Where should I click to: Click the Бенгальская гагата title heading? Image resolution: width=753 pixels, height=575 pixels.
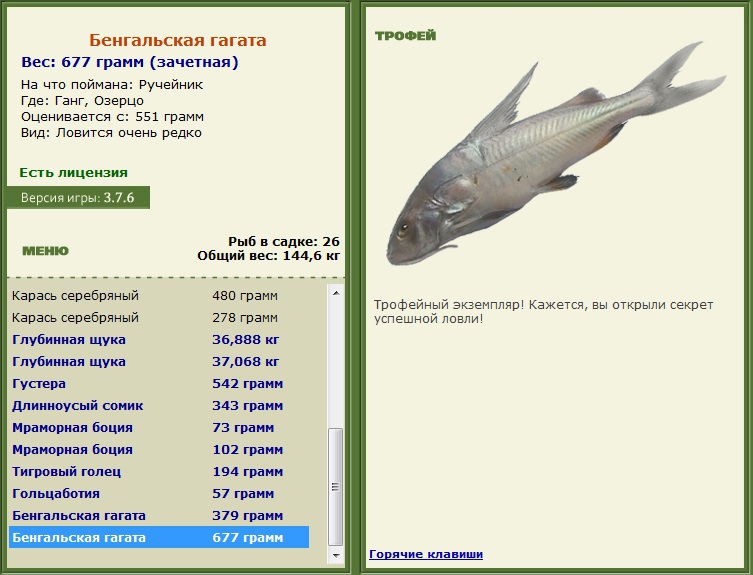pyautogui.click(x=178, y=40)
